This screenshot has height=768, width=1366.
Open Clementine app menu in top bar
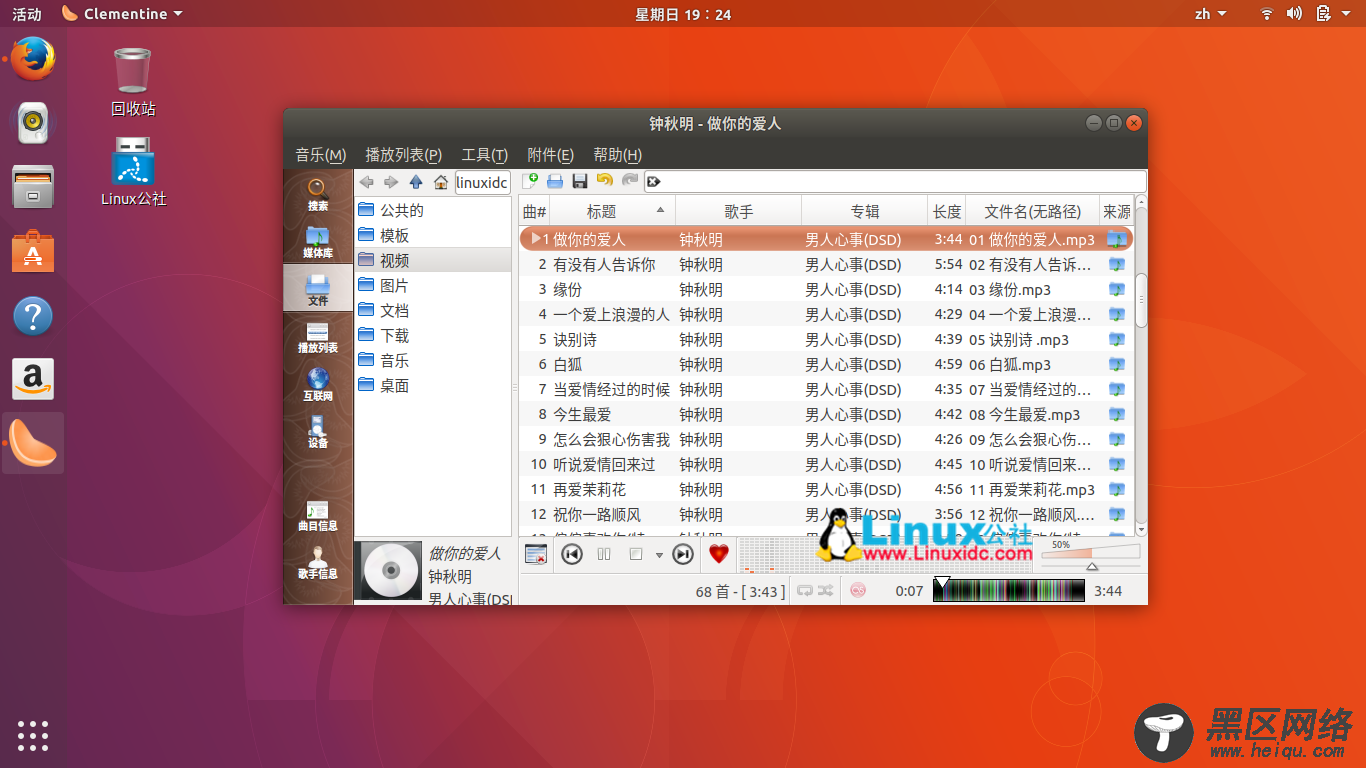[122, 14]
